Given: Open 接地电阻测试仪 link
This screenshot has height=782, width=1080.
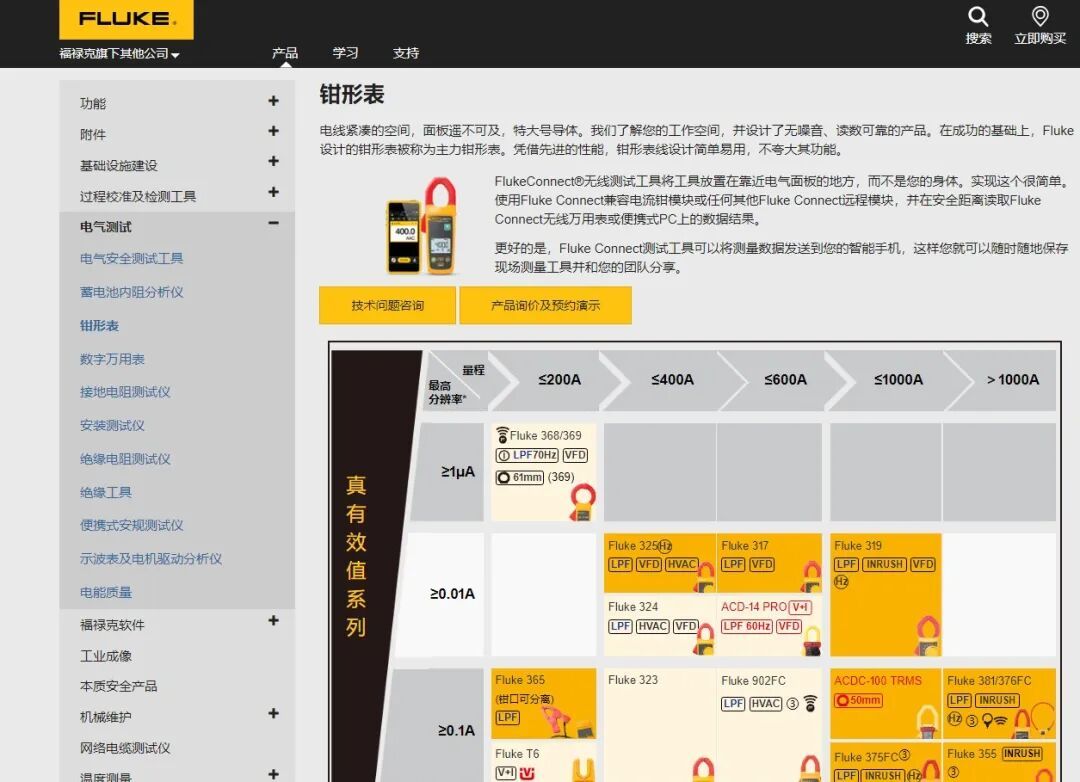Looking at the screenshot, I should point(125,392).
